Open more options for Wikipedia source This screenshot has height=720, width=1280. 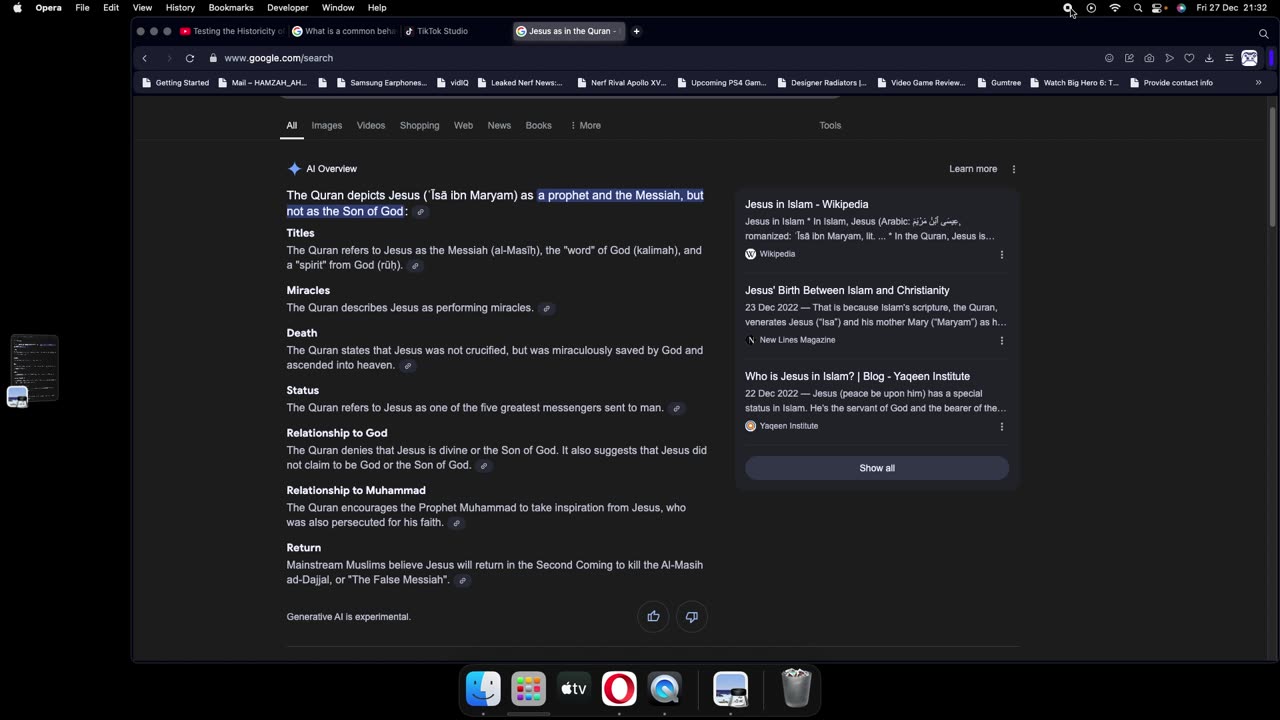pyautogui.click(x=1001, y=254)
